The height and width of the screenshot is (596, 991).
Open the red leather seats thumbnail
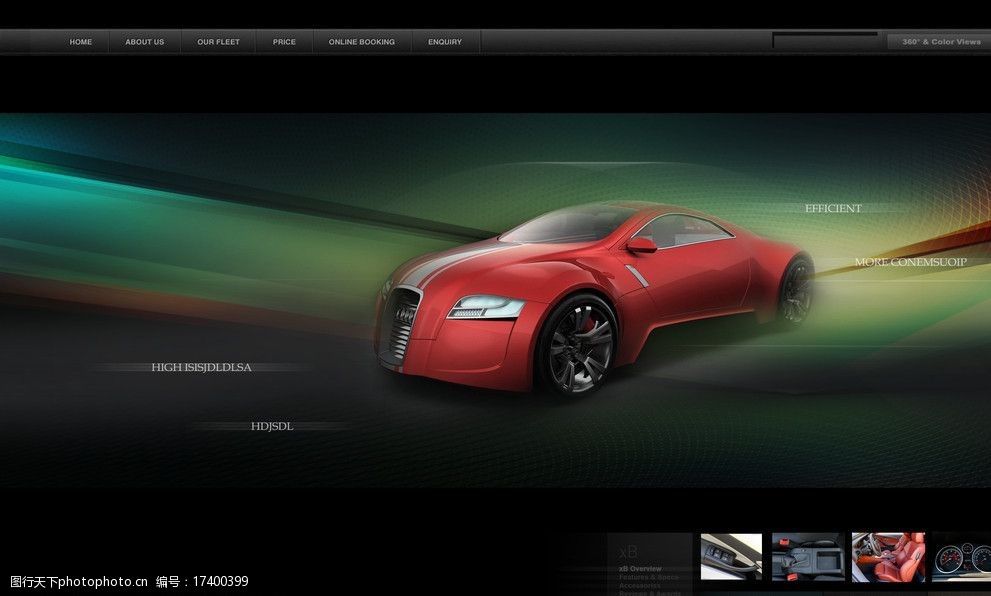pyautogui.click(x=888, y=556)
